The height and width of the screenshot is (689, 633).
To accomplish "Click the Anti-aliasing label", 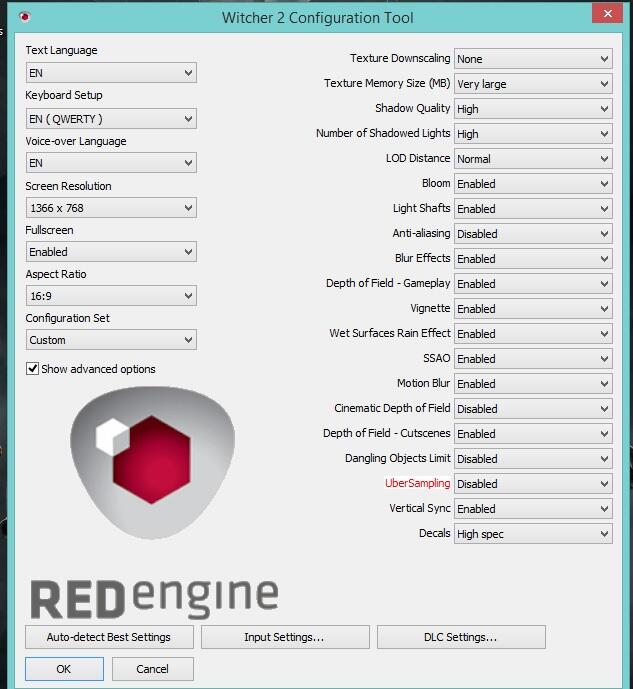I will tap(422, 233).
